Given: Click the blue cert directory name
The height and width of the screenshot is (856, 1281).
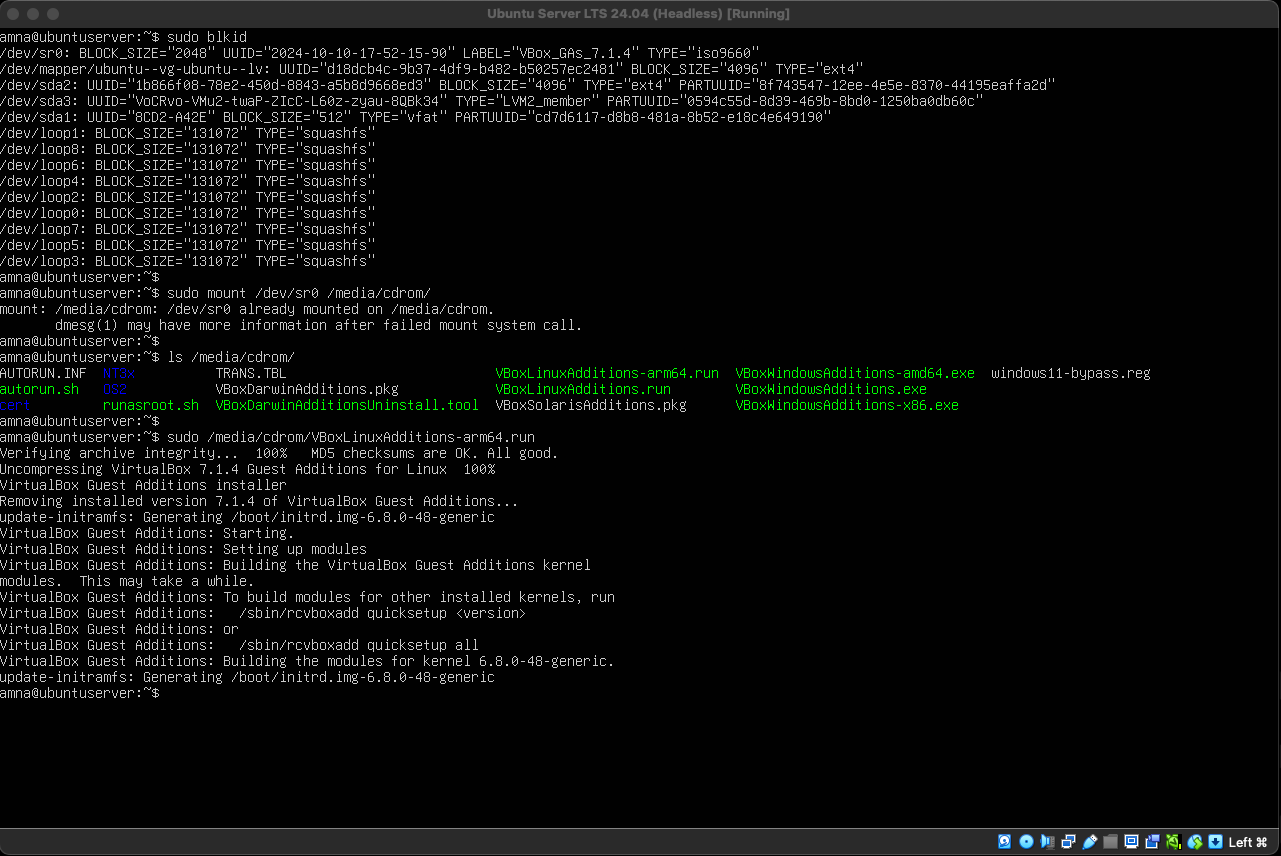Looking at the screenshot, I should pyautogui.click(x=15, y=405).
